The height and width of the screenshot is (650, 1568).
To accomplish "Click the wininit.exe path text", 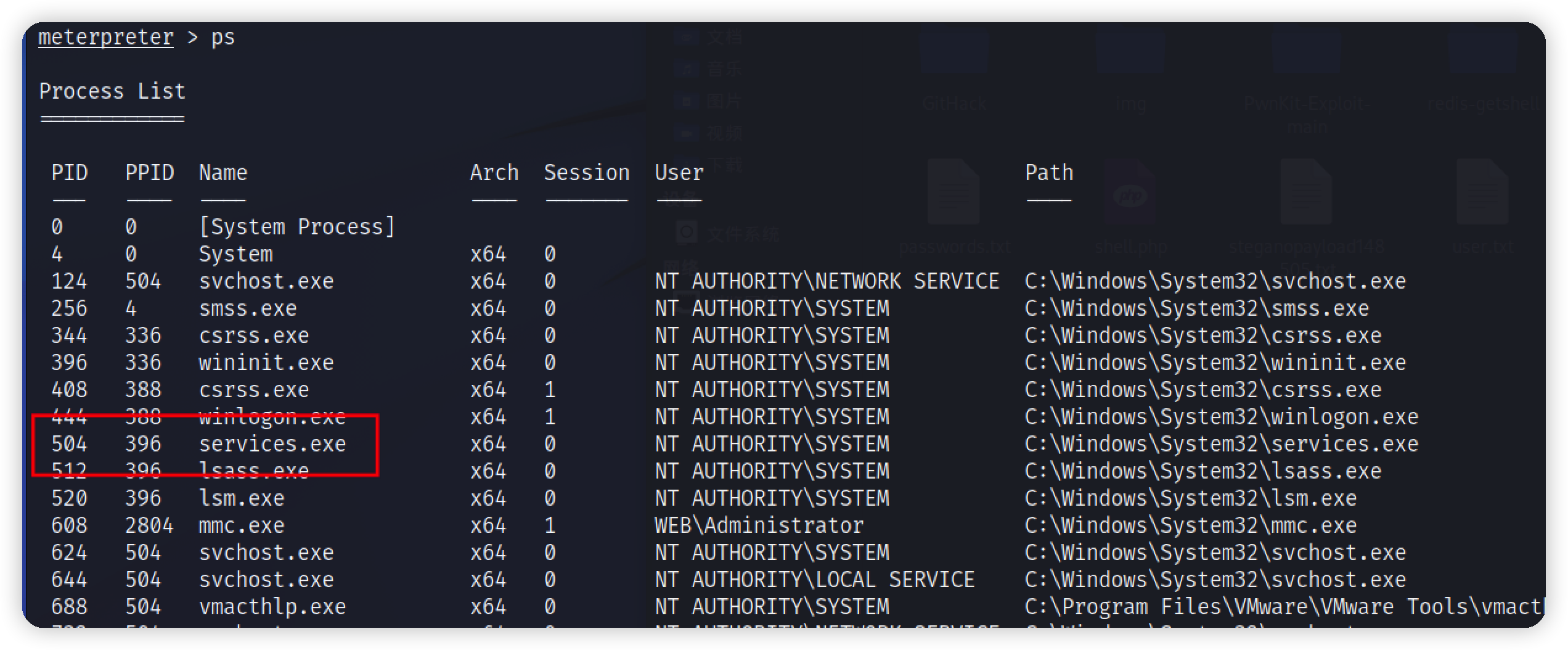I will [1215, 363].
